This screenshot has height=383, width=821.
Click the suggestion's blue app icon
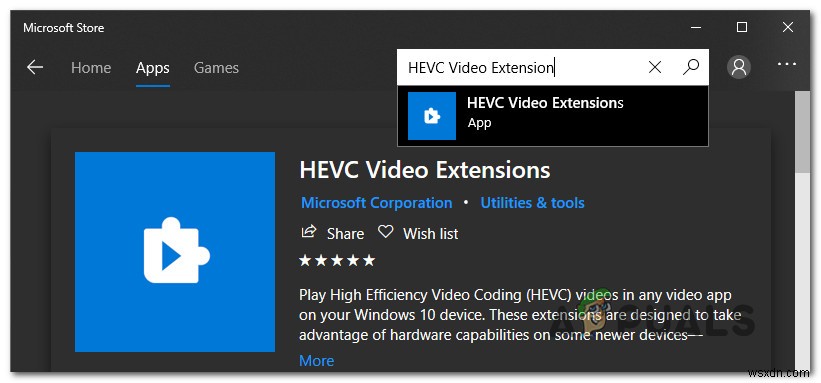pos(432,116)
